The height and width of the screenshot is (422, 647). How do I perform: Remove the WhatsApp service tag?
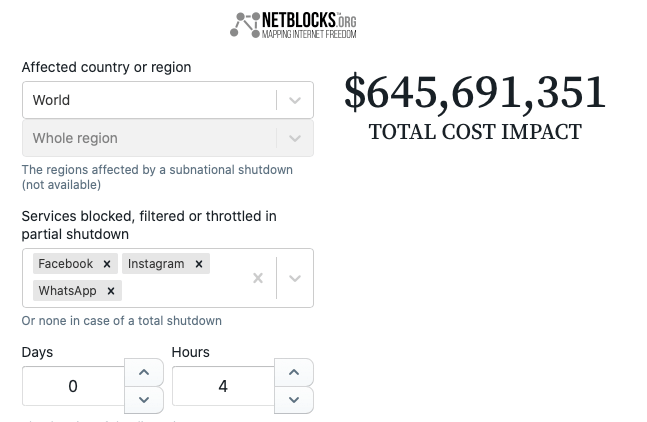point(111,291)
